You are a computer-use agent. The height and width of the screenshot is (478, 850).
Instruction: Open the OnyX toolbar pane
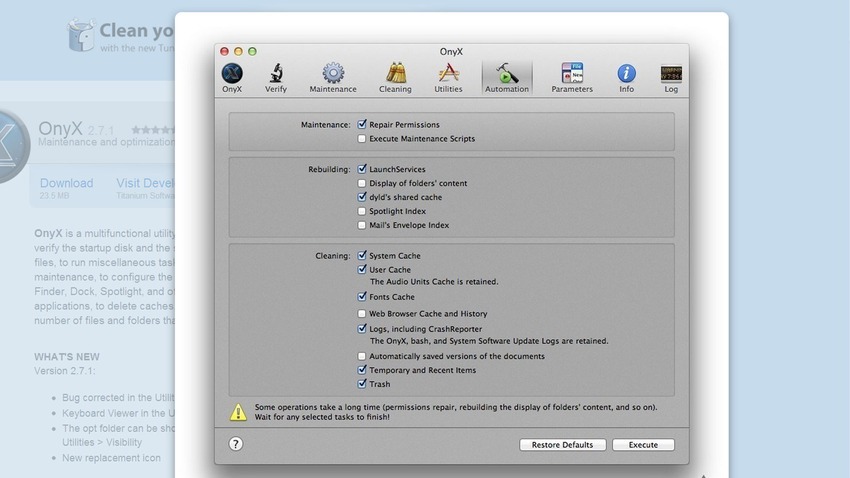(232, 76)
